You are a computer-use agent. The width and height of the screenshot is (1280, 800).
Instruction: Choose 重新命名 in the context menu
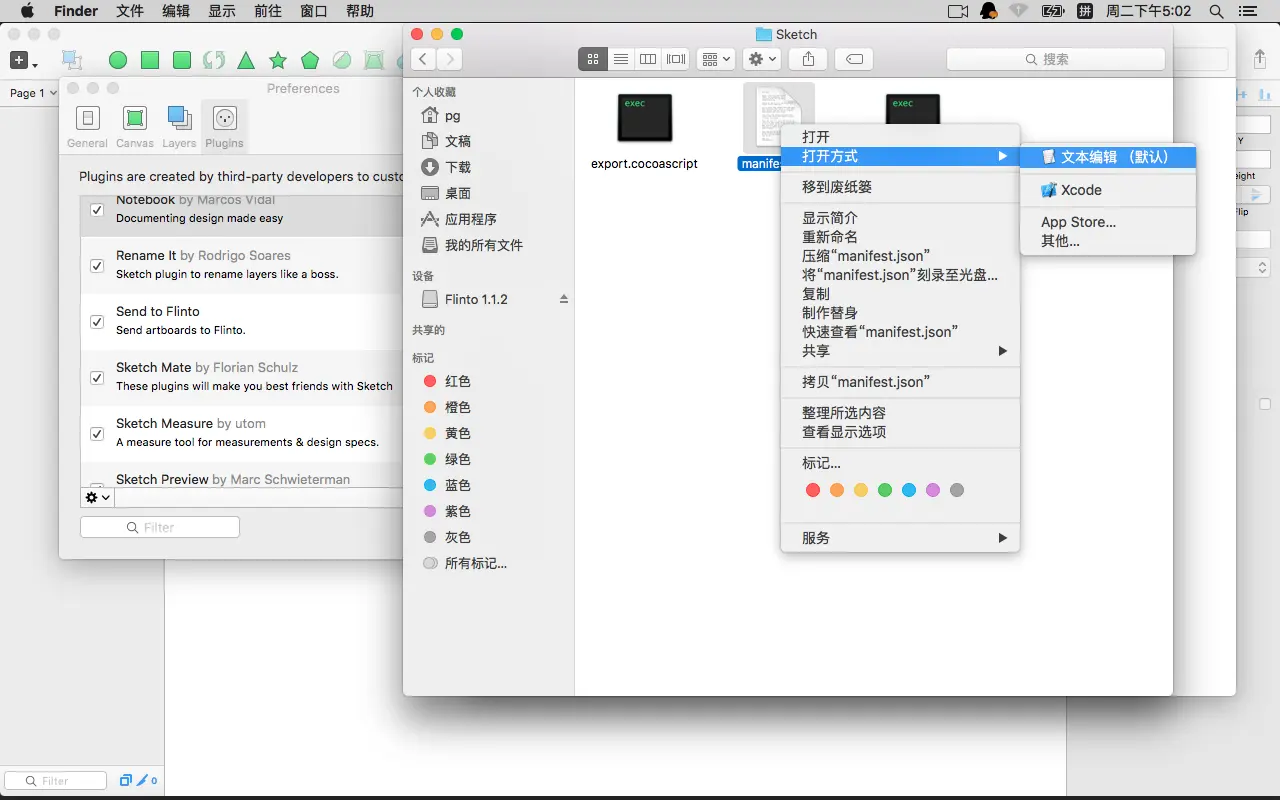pos(899,237)
